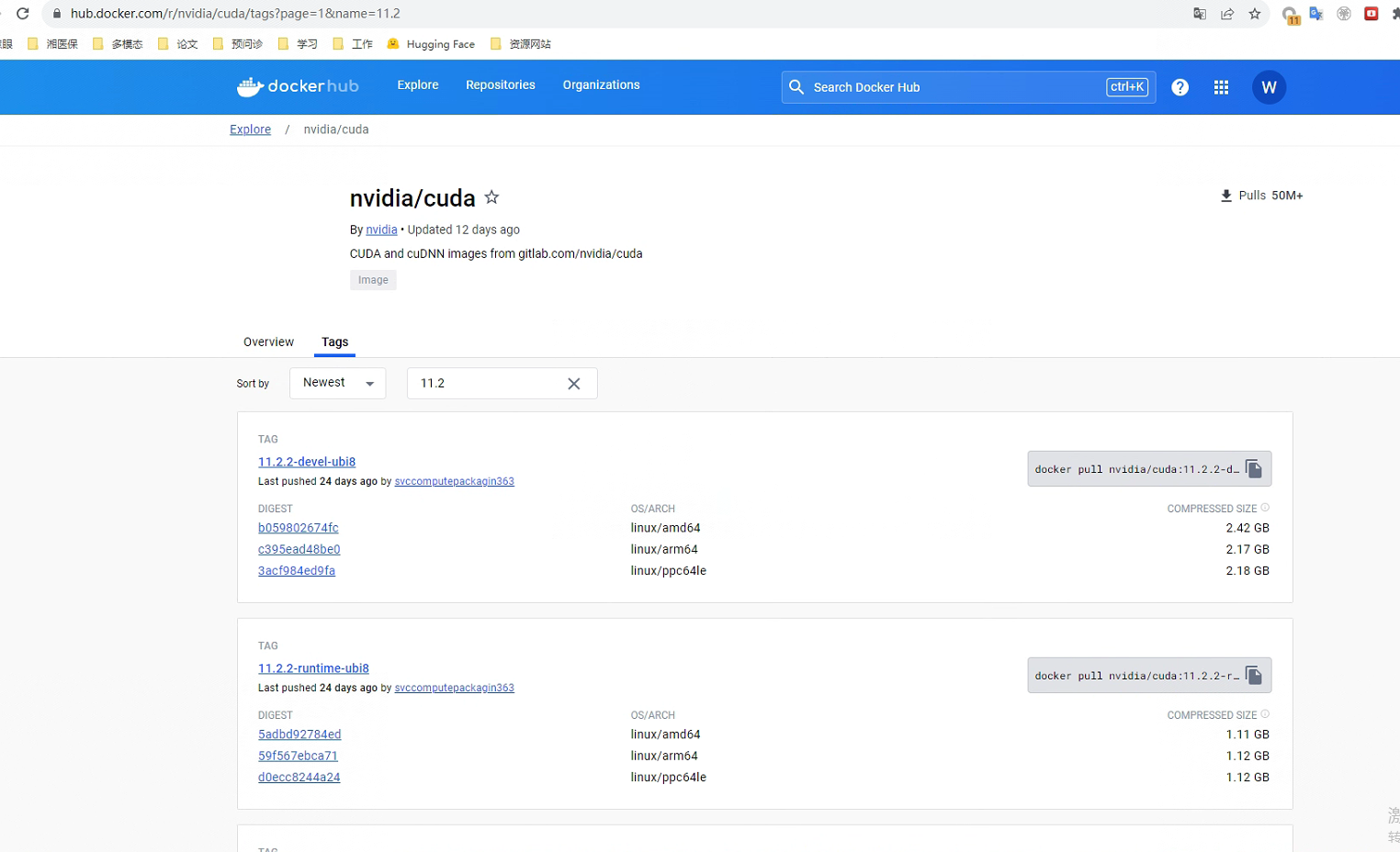Open the nvidia publisher link
Viewport: 1400px width, 852px height.
tap(381, 230)
